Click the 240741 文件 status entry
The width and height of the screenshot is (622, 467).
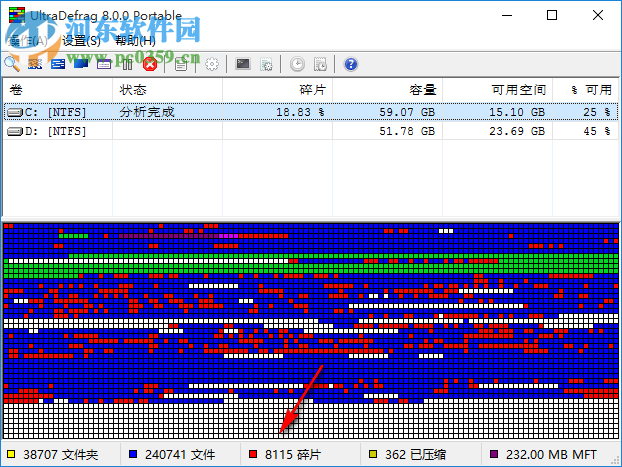click(x=180, y=454)
